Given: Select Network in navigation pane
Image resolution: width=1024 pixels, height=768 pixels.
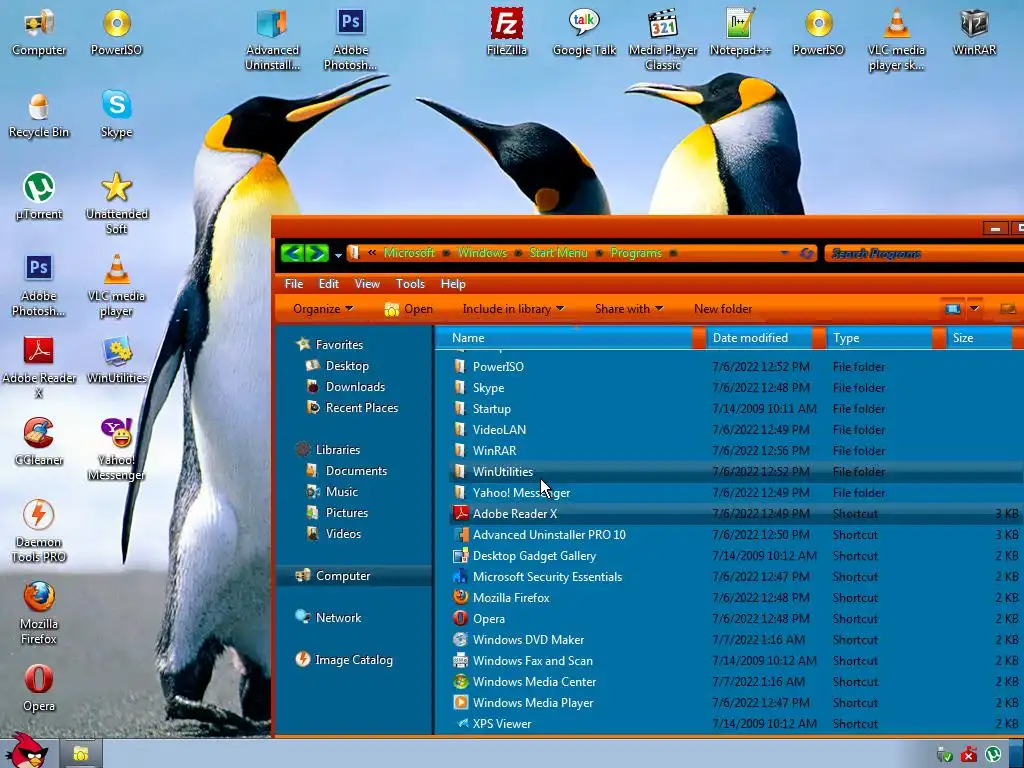Looking at the screenshot, I should 328,618.
